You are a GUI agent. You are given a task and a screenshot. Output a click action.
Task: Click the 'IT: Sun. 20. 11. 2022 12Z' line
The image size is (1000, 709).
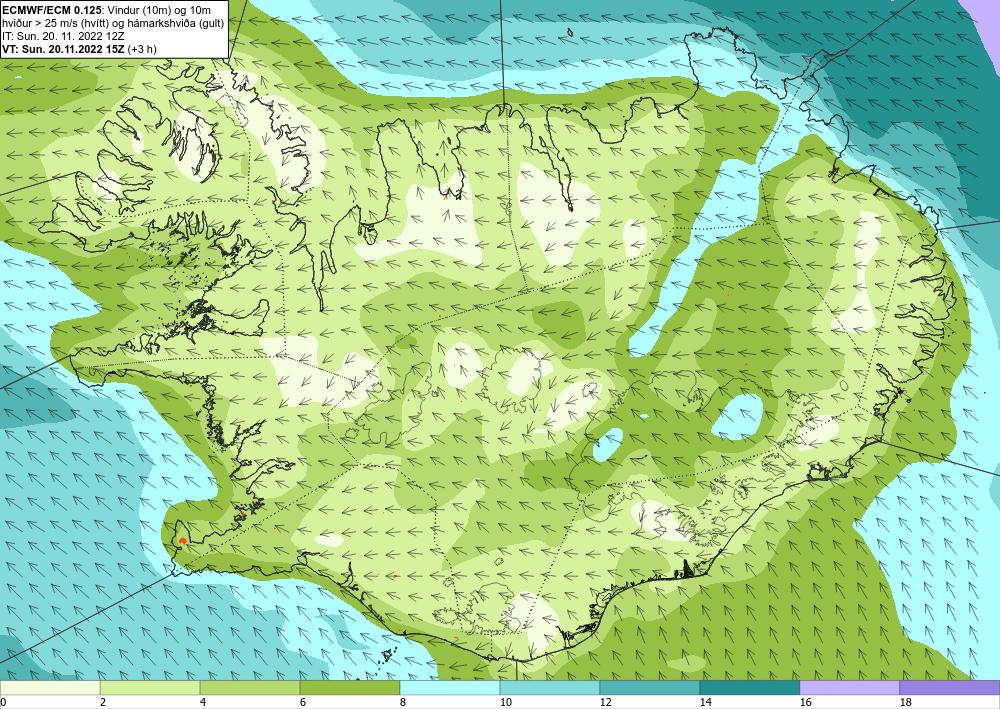point(64,36)
